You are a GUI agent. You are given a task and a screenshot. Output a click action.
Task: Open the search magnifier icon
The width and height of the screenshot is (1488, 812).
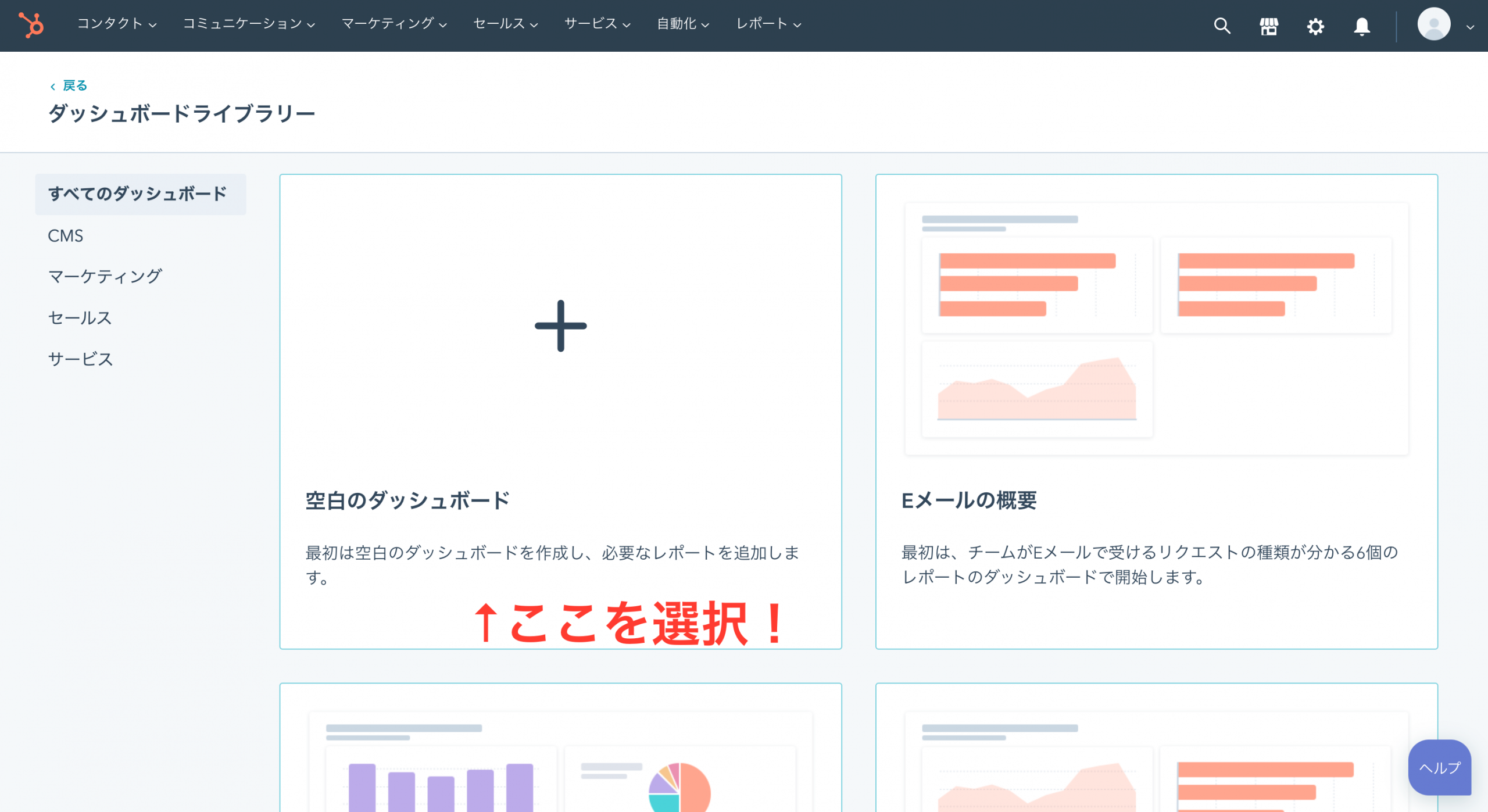[x=1222, y=26]
